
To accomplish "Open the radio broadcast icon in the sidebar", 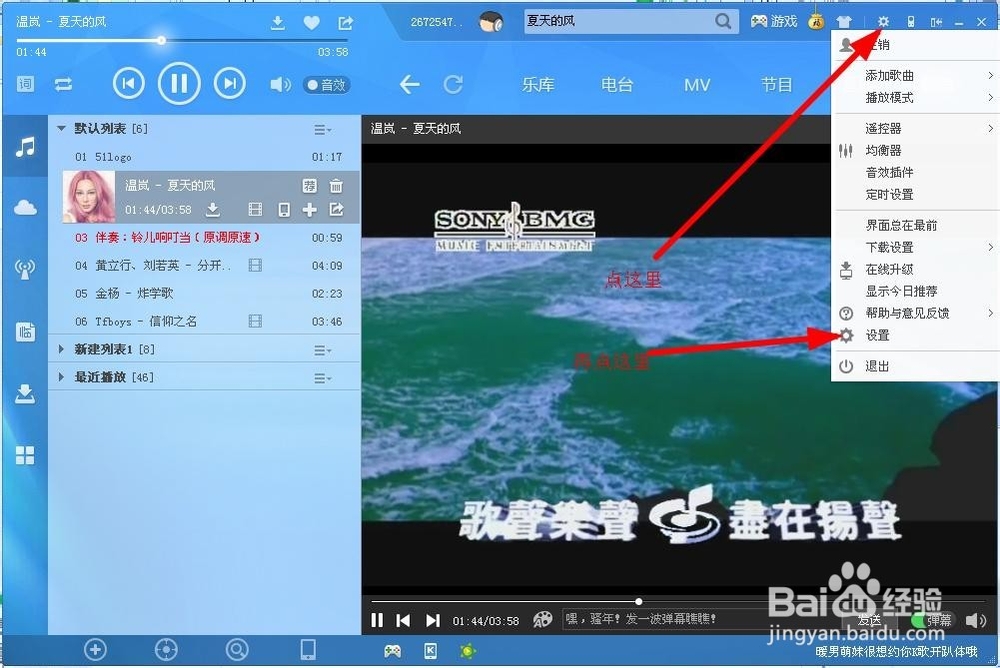I will pos(24,268).
